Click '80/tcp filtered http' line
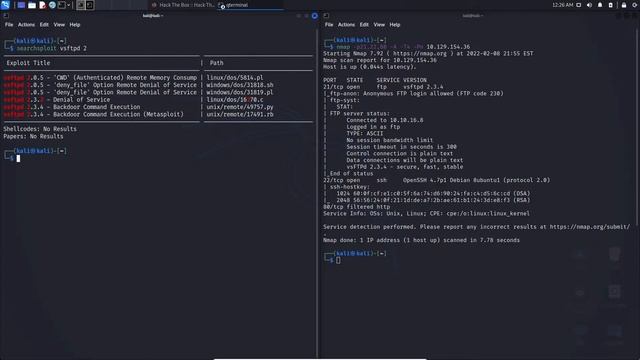Image resolution: width=640 pixels, height=360 pixels. 356,207
